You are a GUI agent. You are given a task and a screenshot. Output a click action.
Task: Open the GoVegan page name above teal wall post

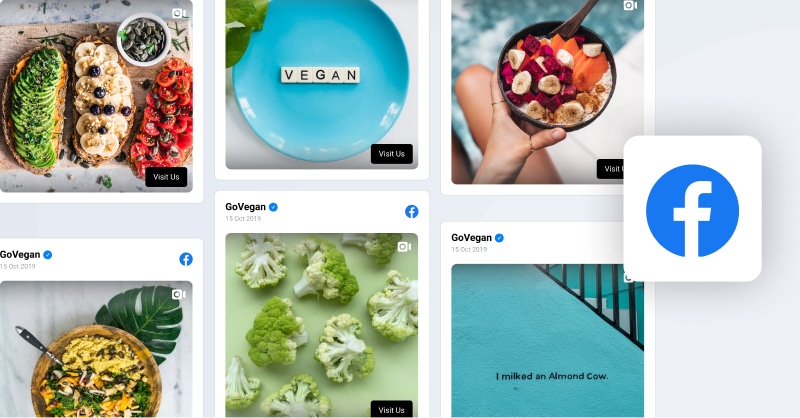click(x=471, y=238)
